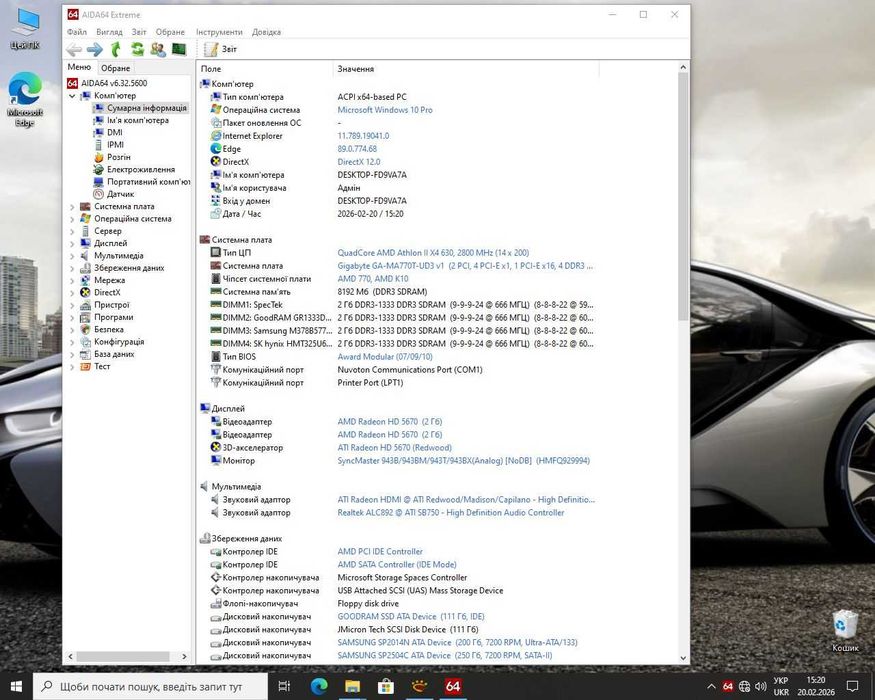The image size is (875, 700).
Task: Click the taskbar search box
Action: point(150,687)
